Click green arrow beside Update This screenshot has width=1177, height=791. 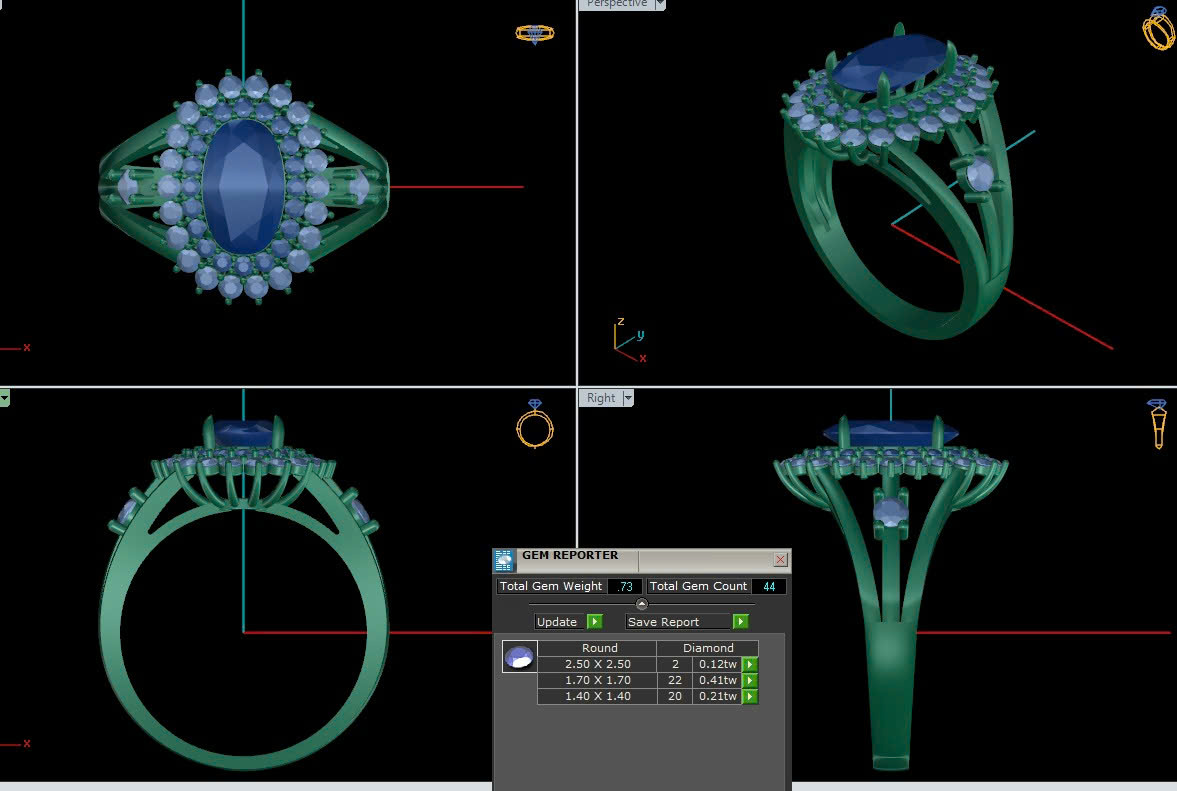point(595,622)
